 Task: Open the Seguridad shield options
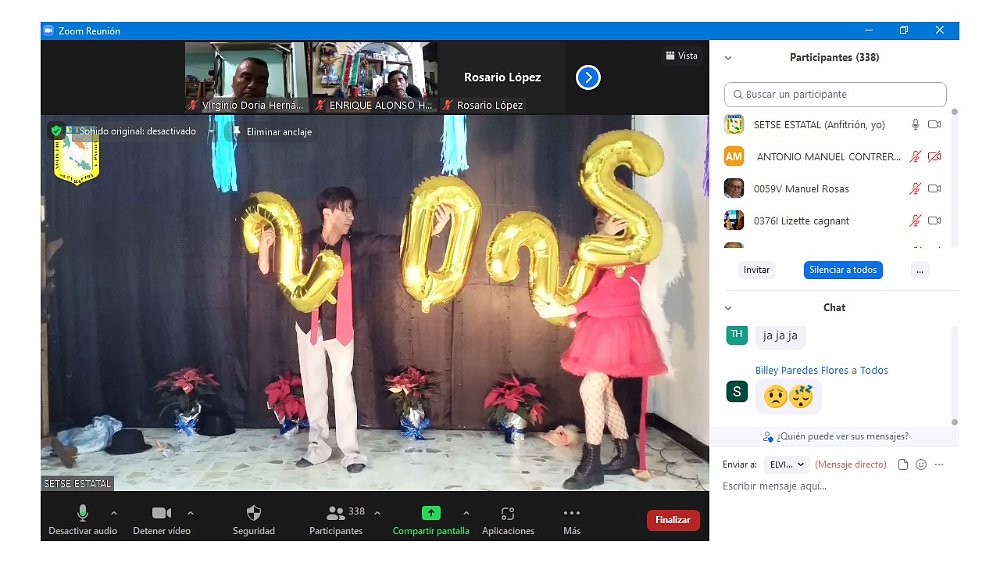[x=253, y=513]
